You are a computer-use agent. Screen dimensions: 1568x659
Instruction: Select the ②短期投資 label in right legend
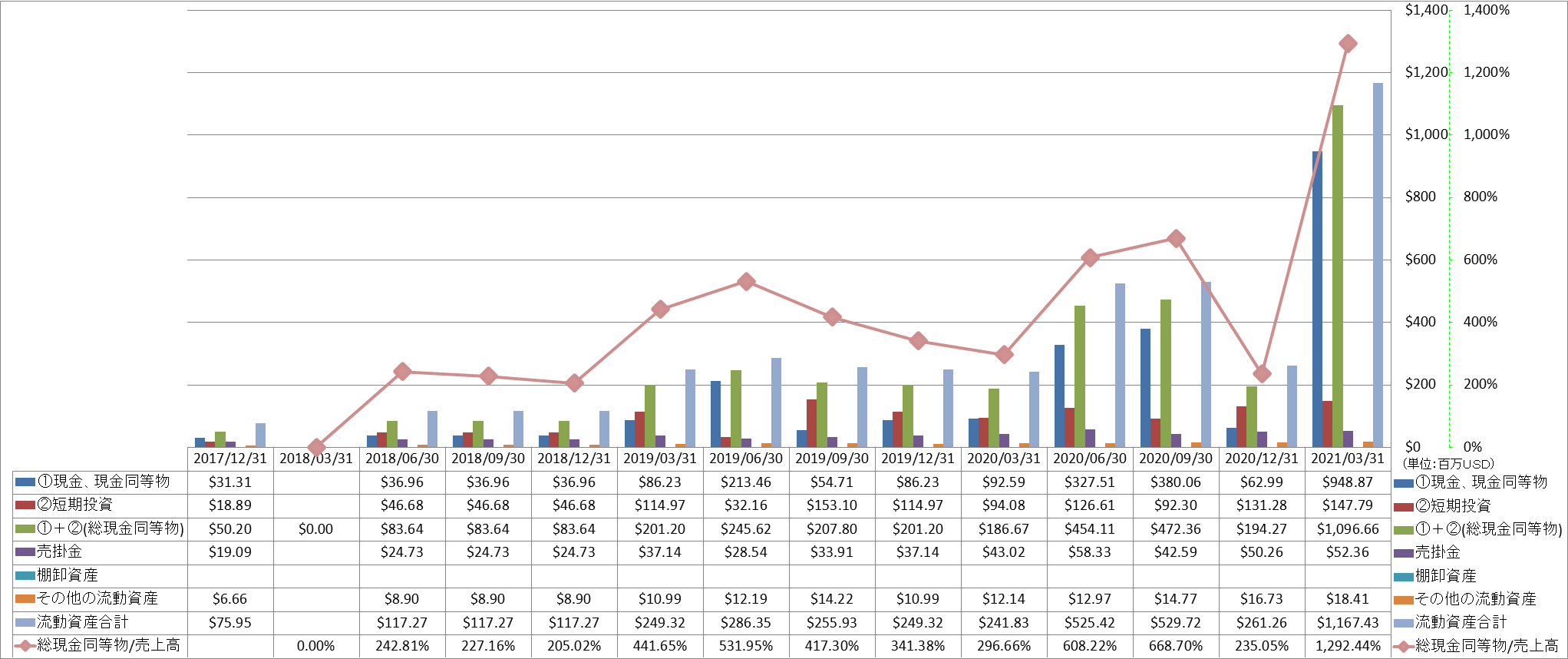(x=1453, y=506)
